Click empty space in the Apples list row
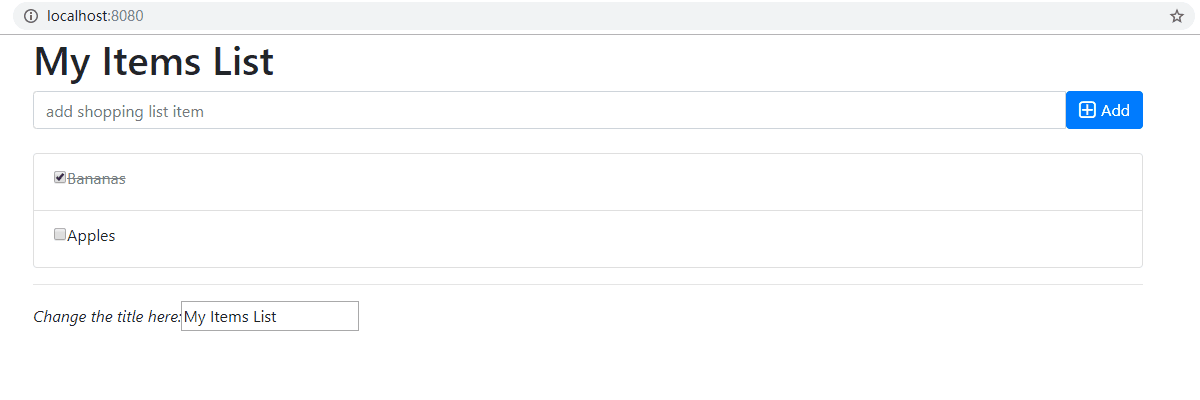Image resolution: width=1200 pixels, height=400 pixels. [x=600, y=239]
